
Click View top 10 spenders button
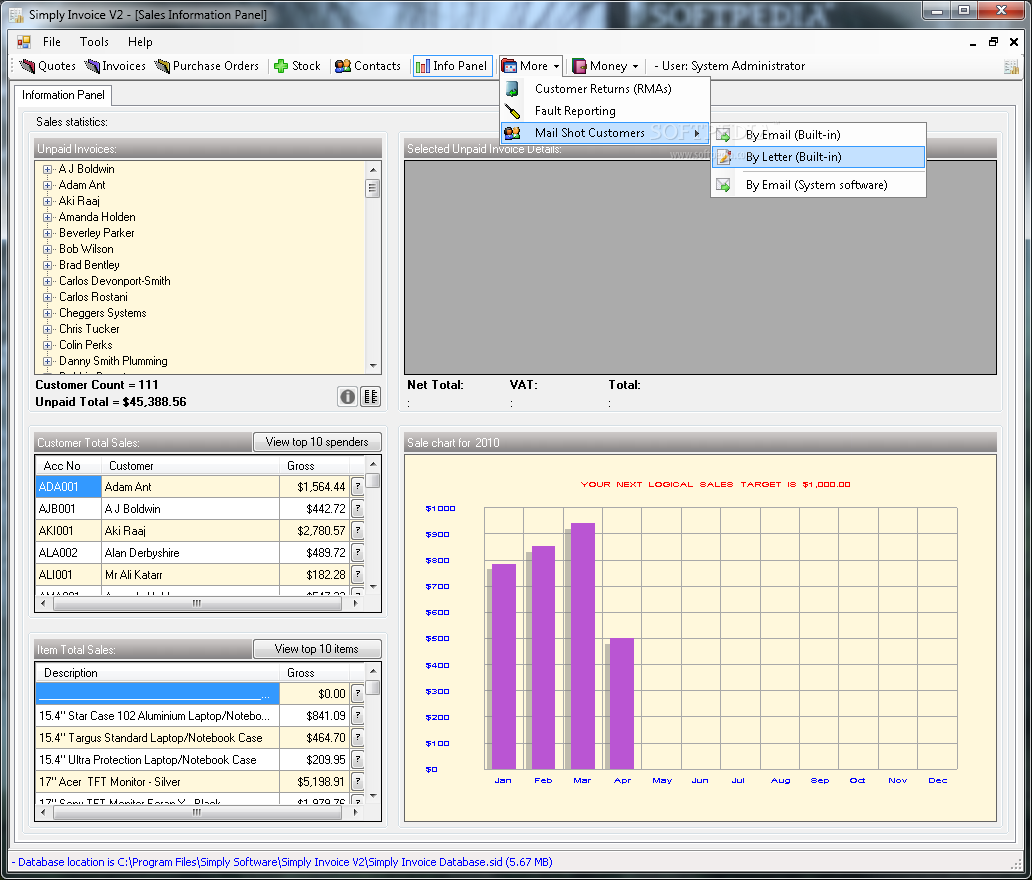point(317,442)
